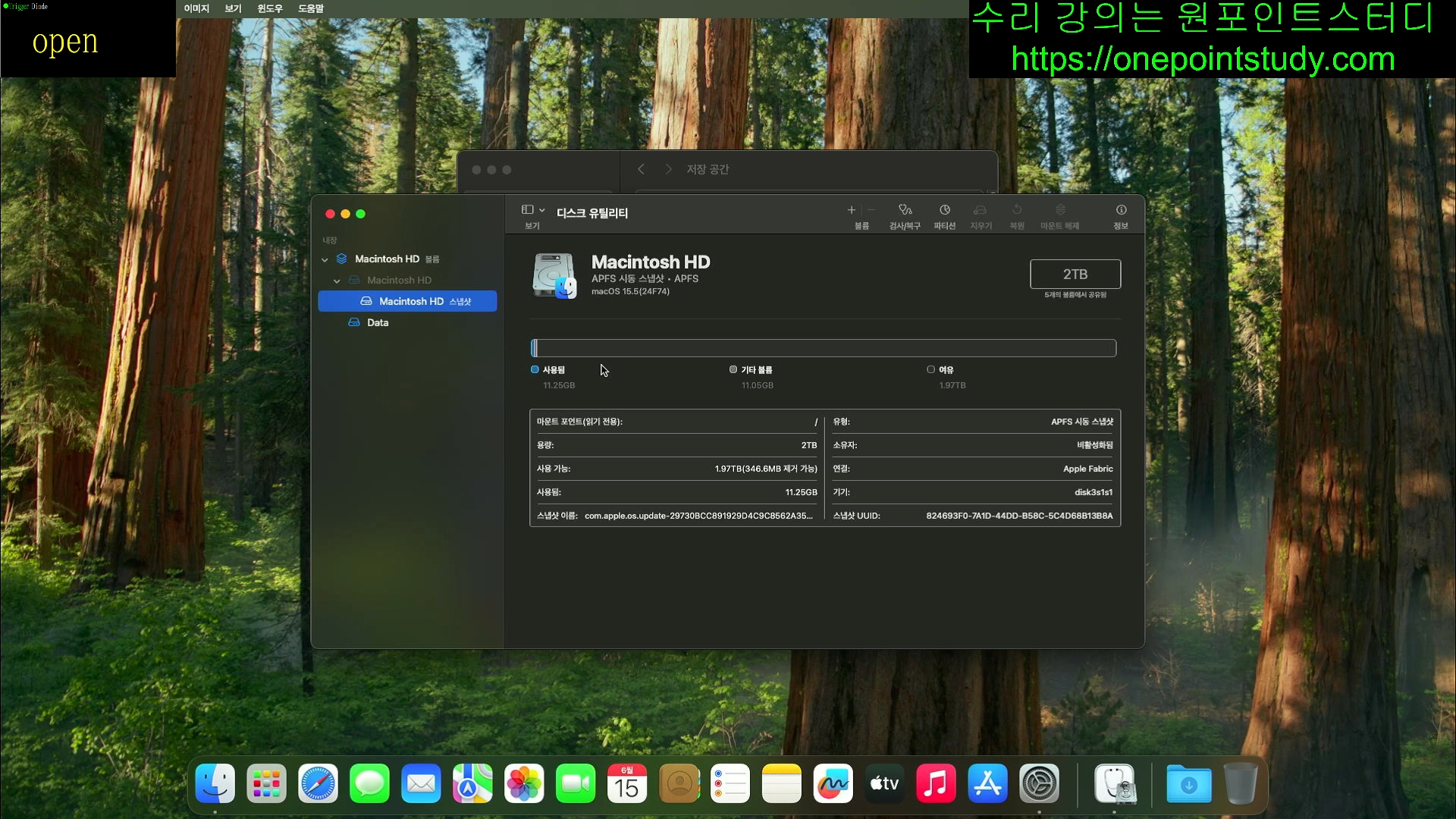Open Reminders from the Dock
The height and width of the screenshot is (819, 1456).
pos(730,783)
